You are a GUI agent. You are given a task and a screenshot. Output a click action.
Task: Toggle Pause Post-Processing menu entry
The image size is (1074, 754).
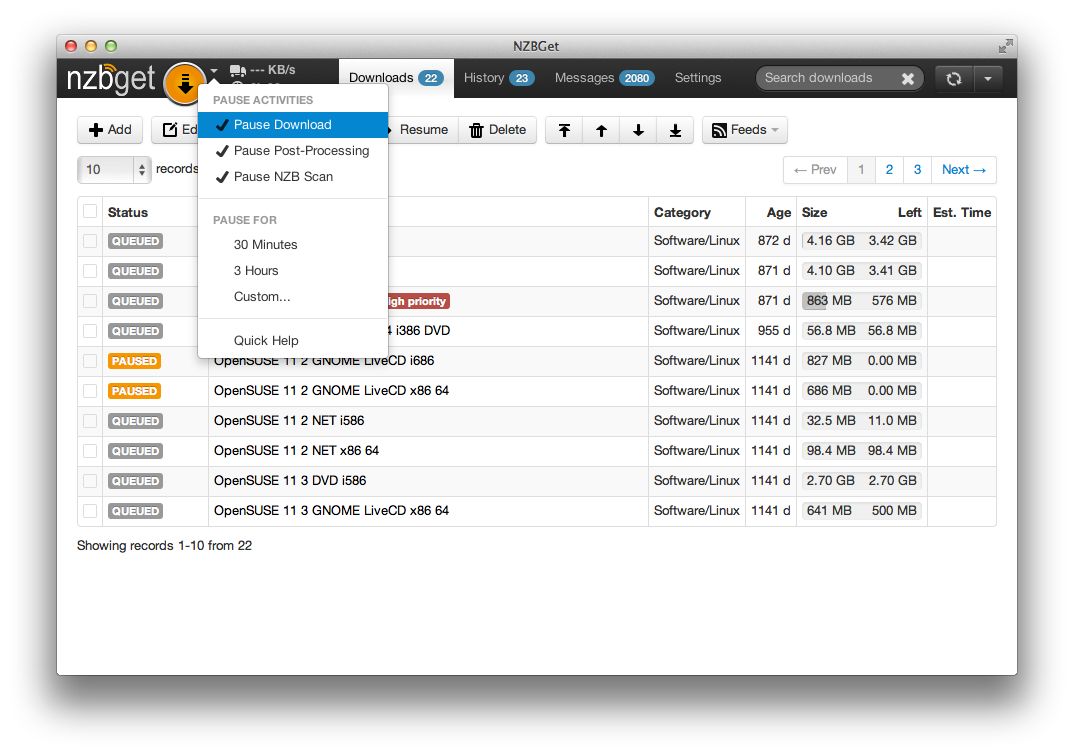(293, 151)
